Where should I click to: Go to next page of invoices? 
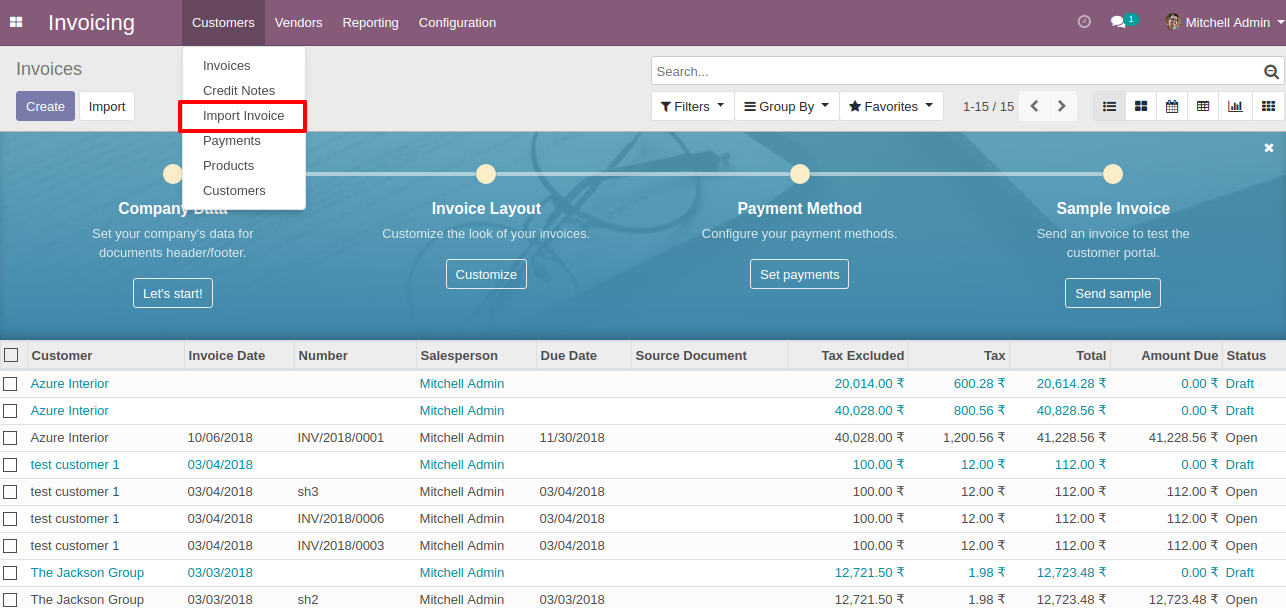click(1062, 106)
